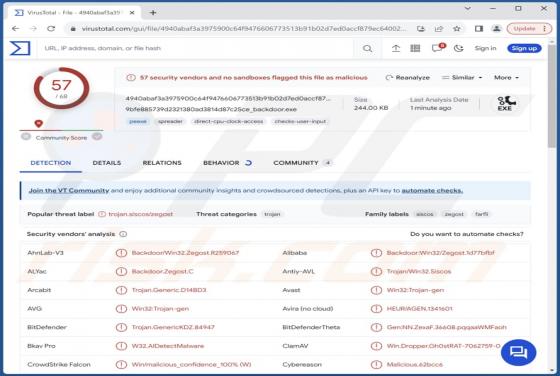
Task: Open the upload file icon
Action: [x=396, y=48]
